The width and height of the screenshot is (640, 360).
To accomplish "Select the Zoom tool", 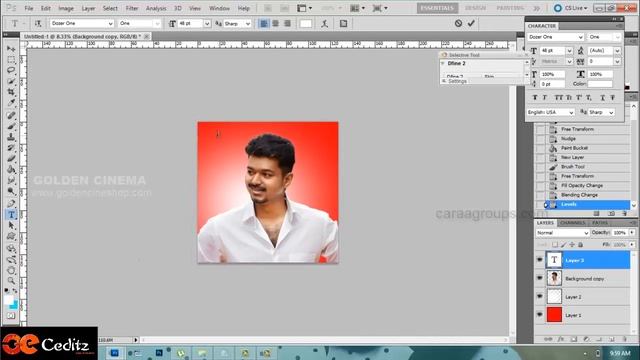I will [x=11, y=280].
